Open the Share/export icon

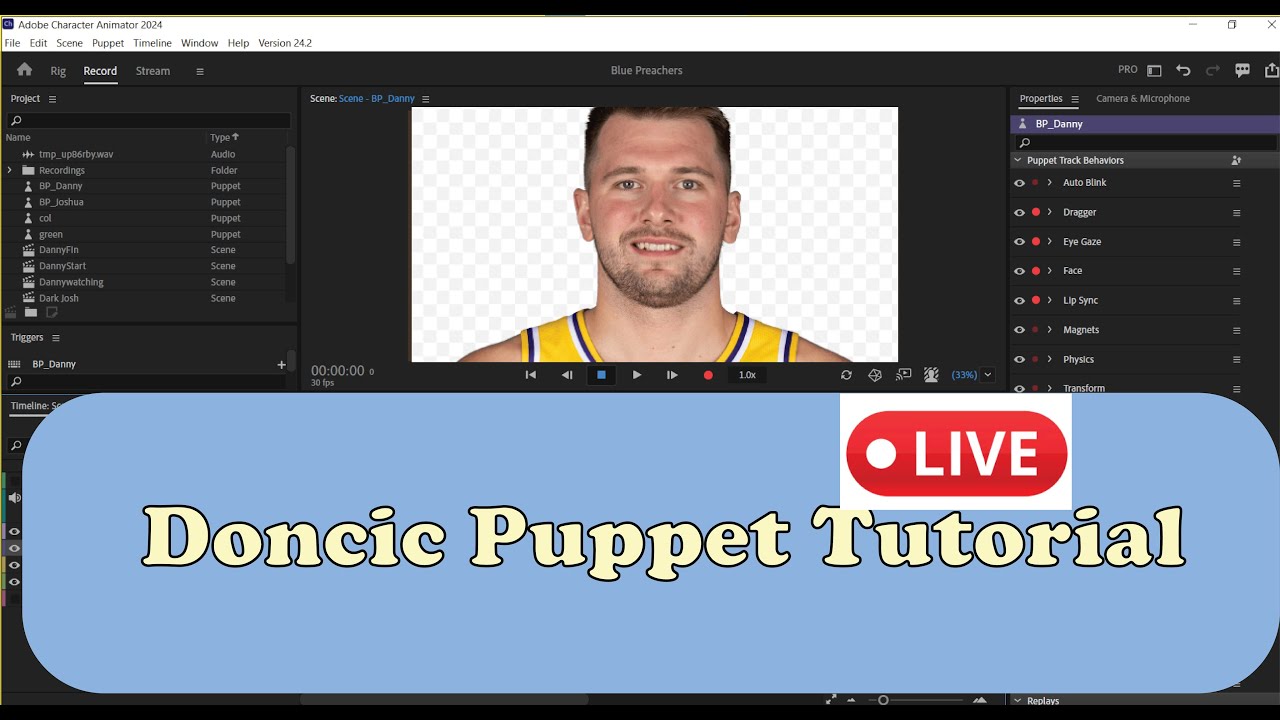(x=1272, y=70)
